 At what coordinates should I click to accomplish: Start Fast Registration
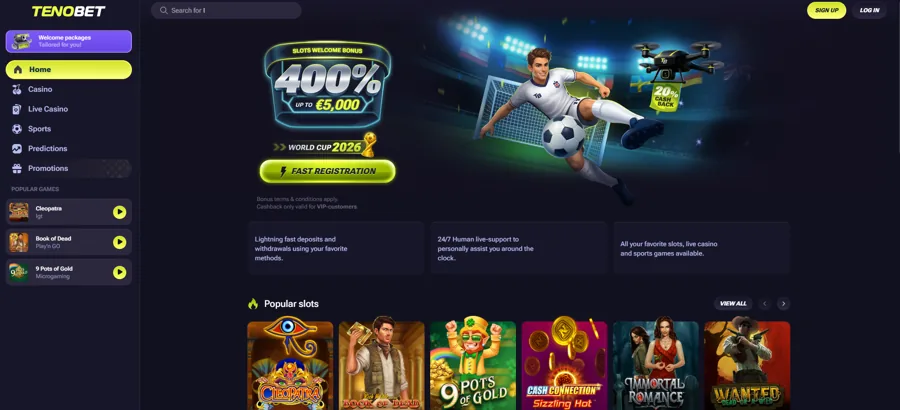327,171
